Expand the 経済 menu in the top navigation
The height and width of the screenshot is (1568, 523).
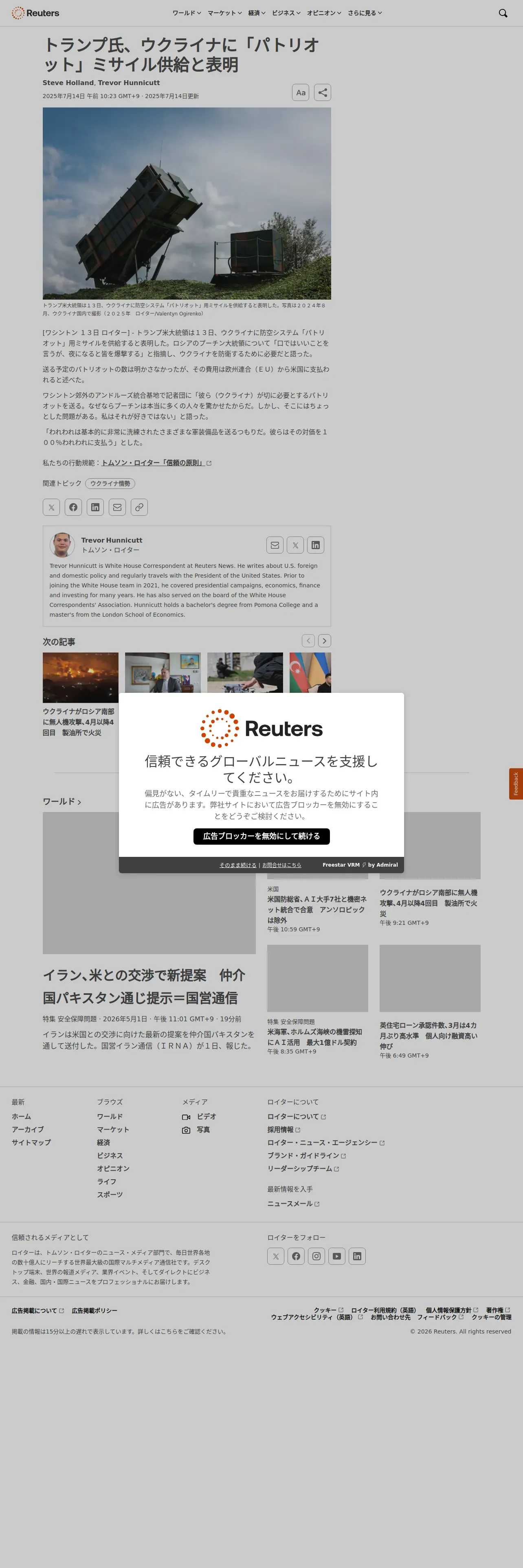(257, 13)
